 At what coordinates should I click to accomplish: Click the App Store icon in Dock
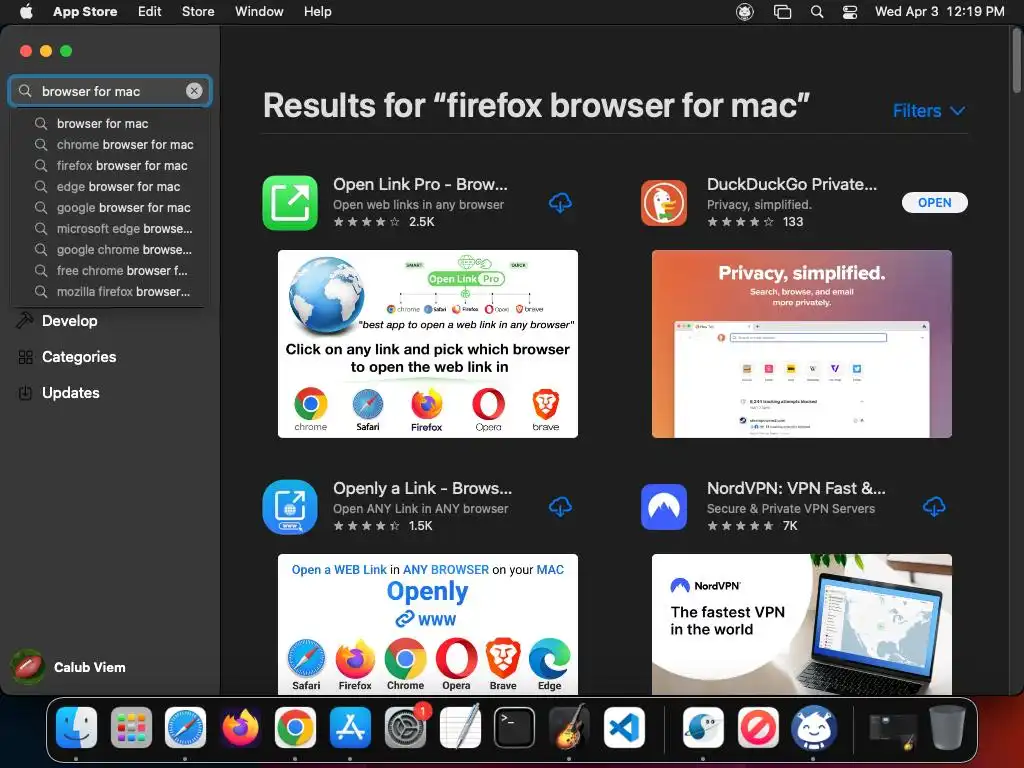(x=350, y=727)
